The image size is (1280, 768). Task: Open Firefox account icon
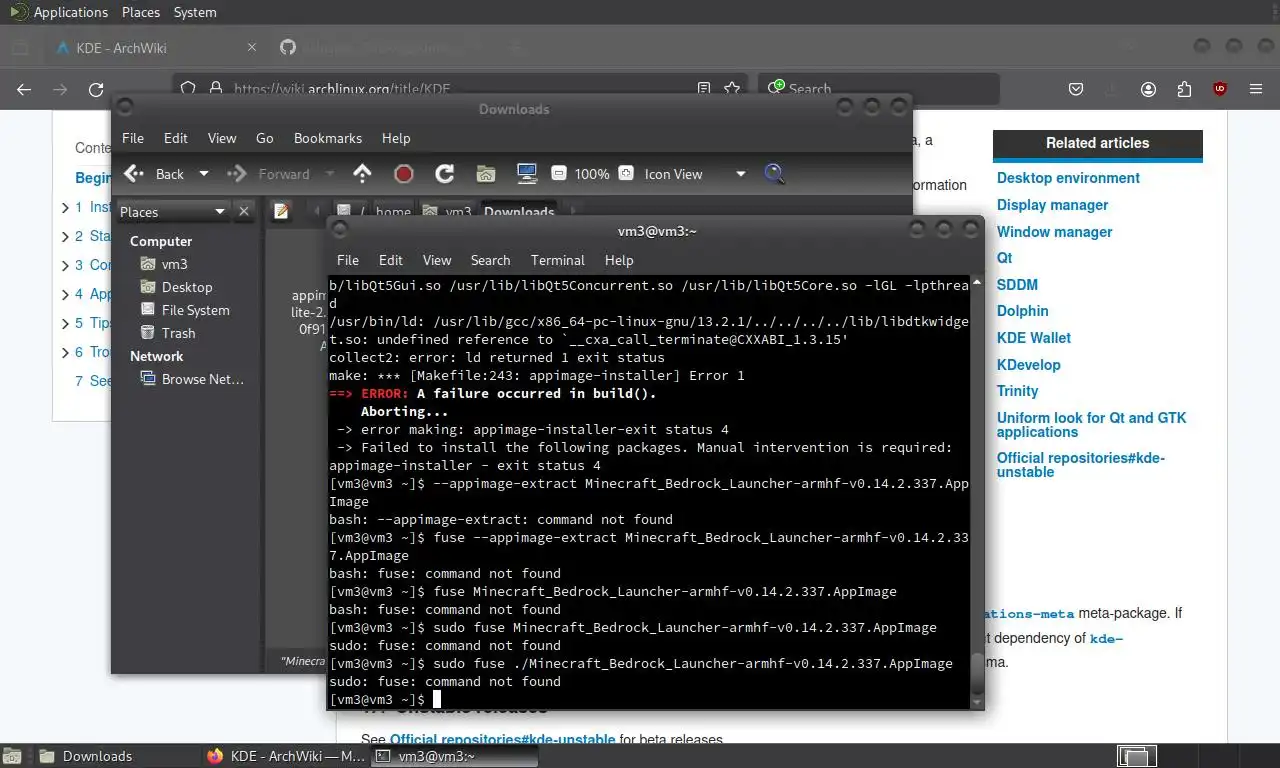point(1148,89)
